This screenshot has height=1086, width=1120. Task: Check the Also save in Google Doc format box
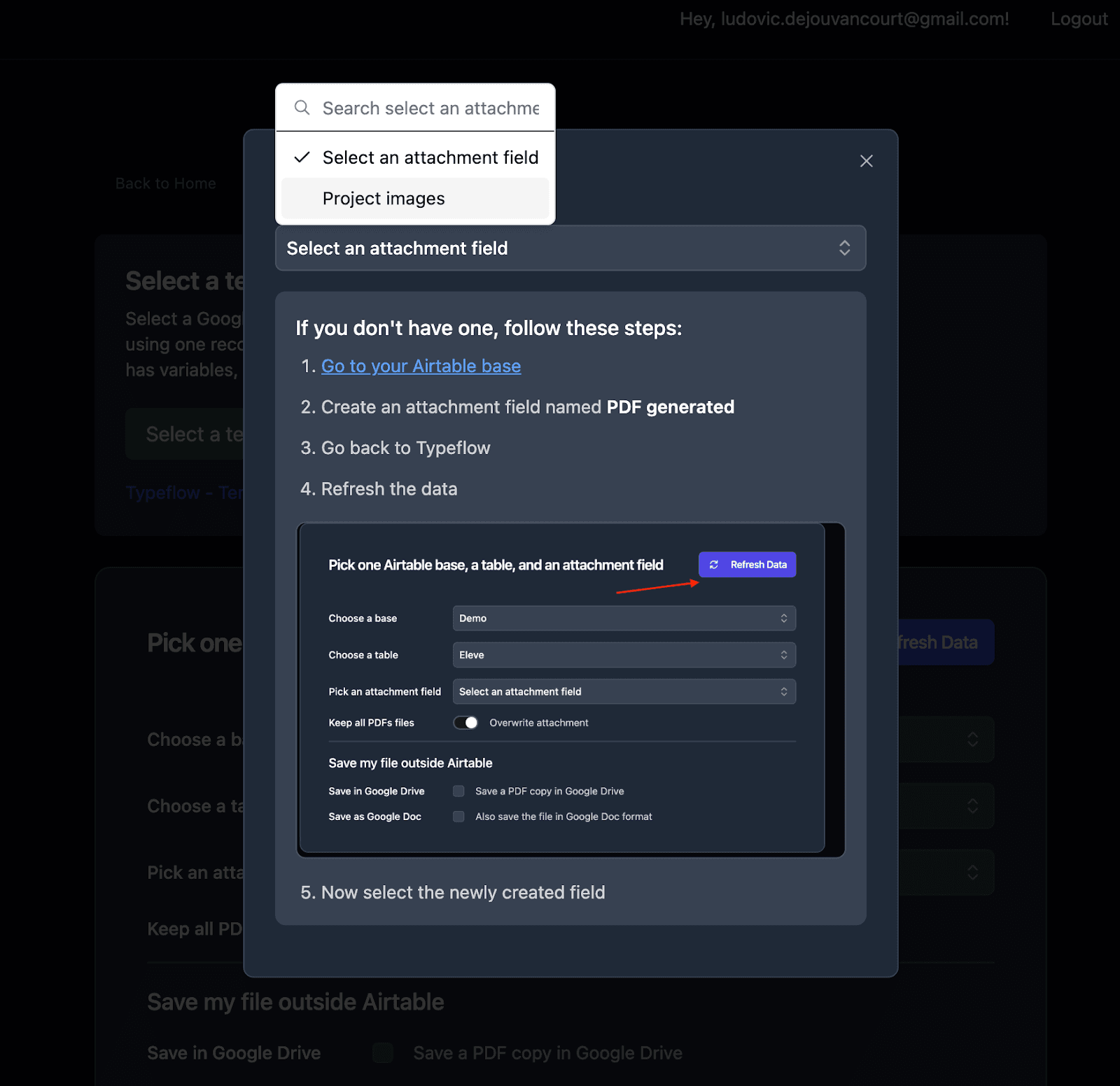[458, 817]
